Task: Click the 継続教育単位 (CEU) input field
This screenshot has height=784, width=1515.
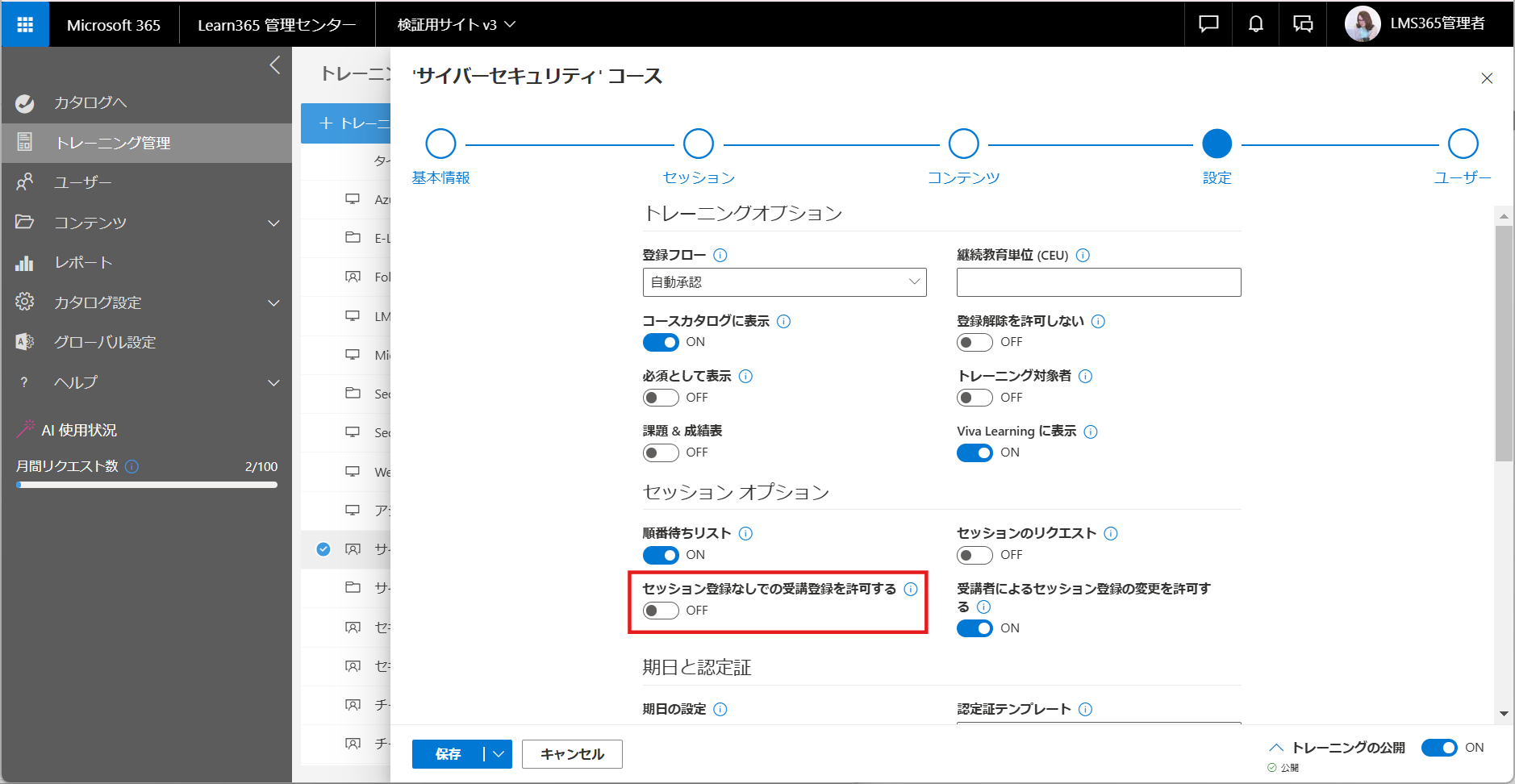Action: [x=1099, y=282]
